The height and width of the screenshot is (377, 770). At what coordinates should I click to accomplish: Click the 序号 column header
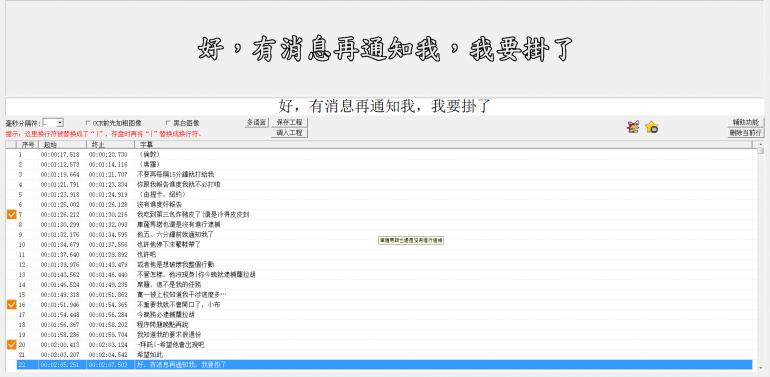pos(28,145)
